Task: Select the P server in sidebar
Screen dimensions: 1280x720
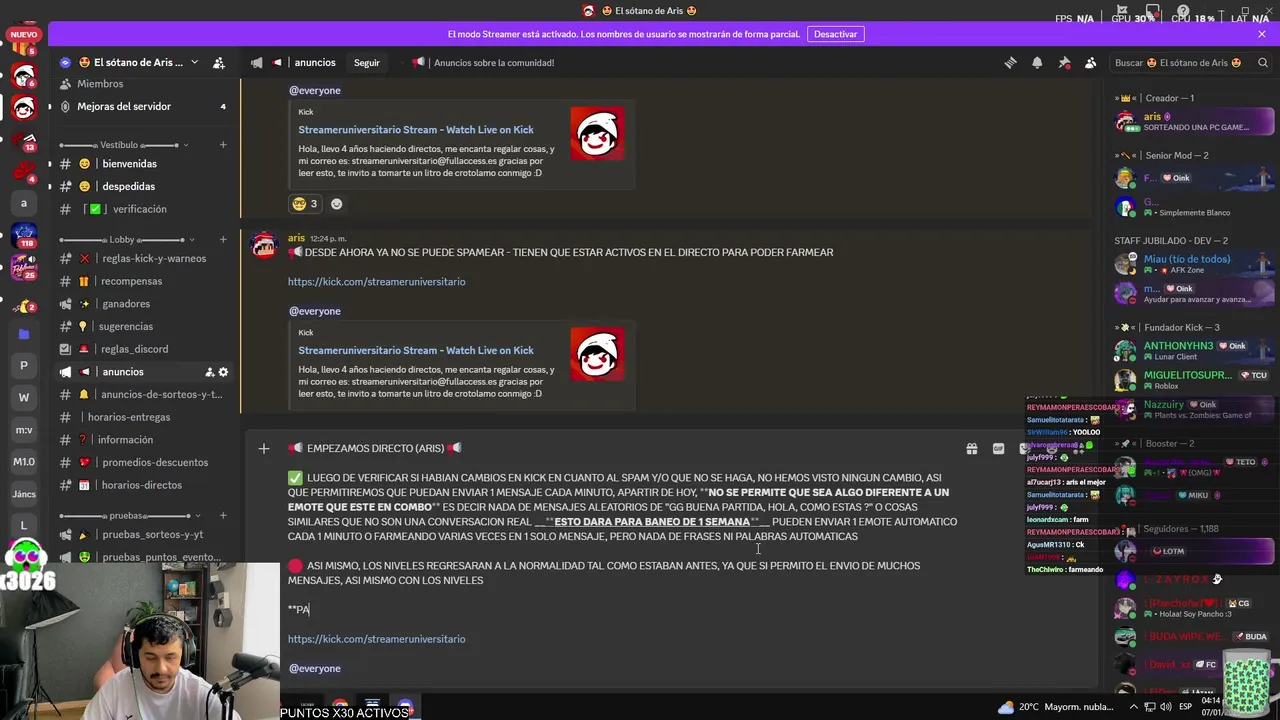Action: [24, 365]
